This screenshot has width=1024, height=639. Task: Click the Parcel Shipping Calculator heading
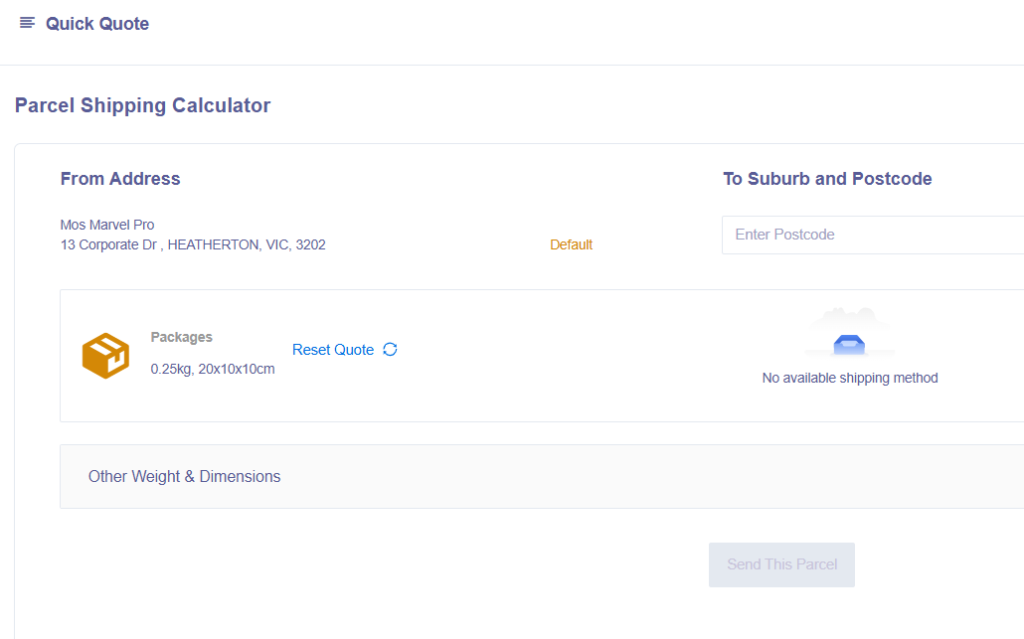(x=143, y=106)
